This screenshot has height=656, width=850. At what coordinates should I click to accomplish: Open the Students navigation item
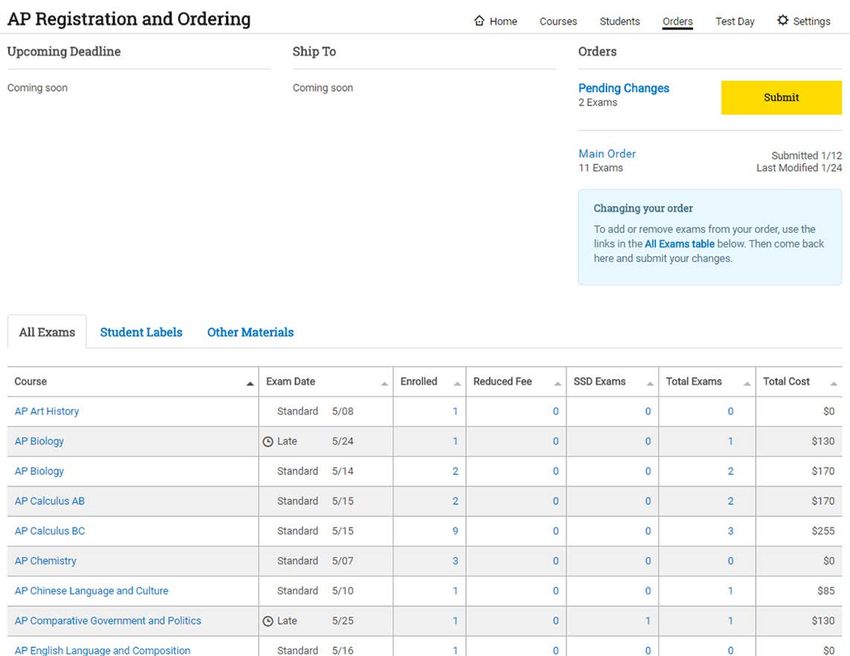pos(620,21)
